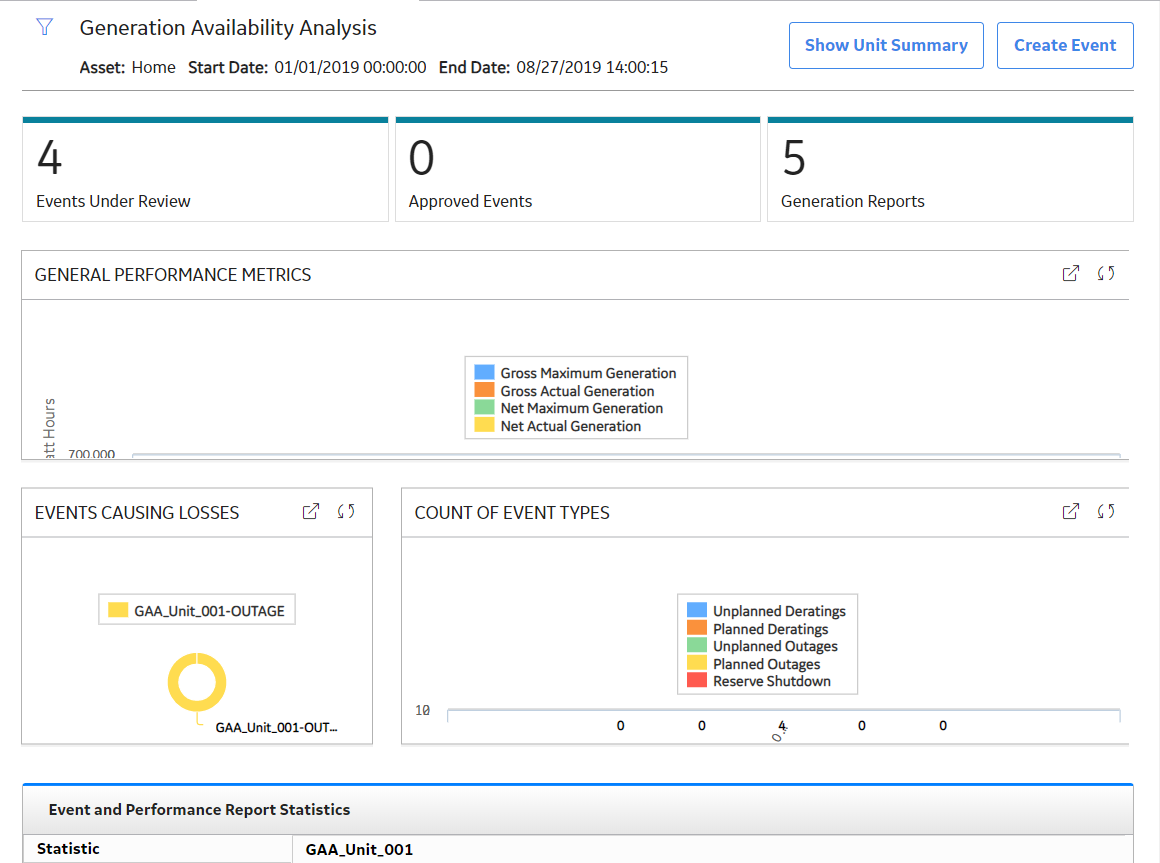Toggle Reserve Shutdown legend swatch
The width and height of the screenshot is (1160, 863).
pyautogui.click(x=697, y=680)
